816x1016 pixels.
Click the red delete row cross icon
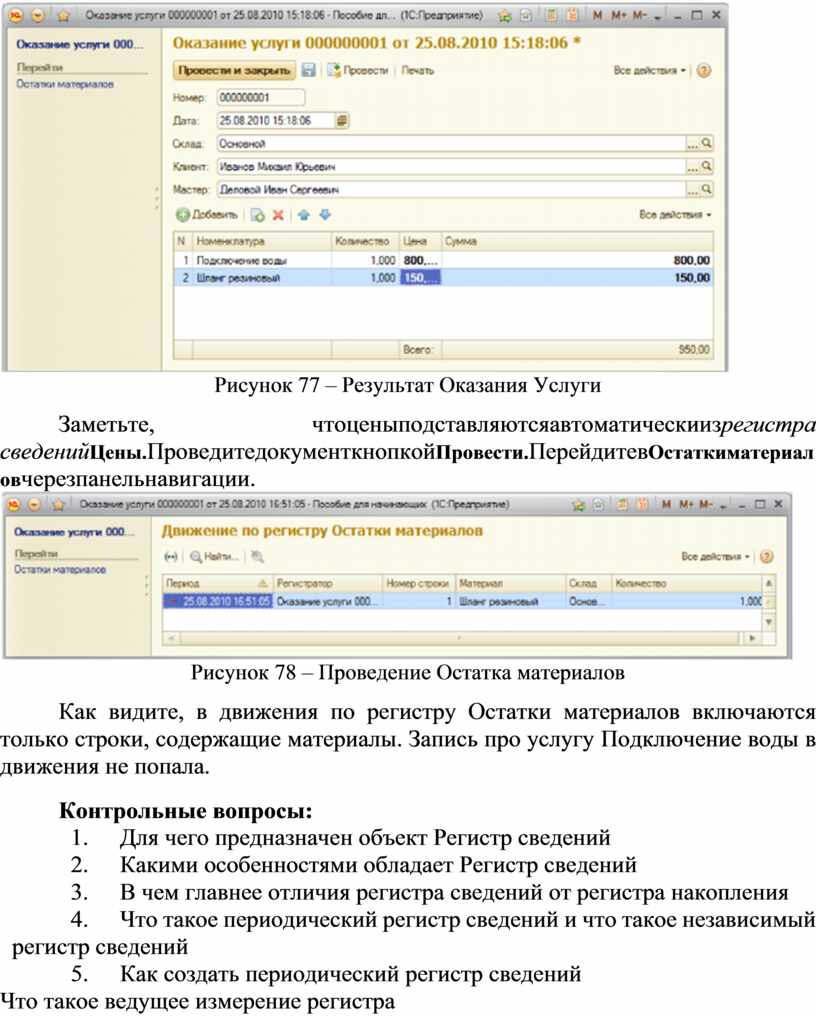point(278,215)
